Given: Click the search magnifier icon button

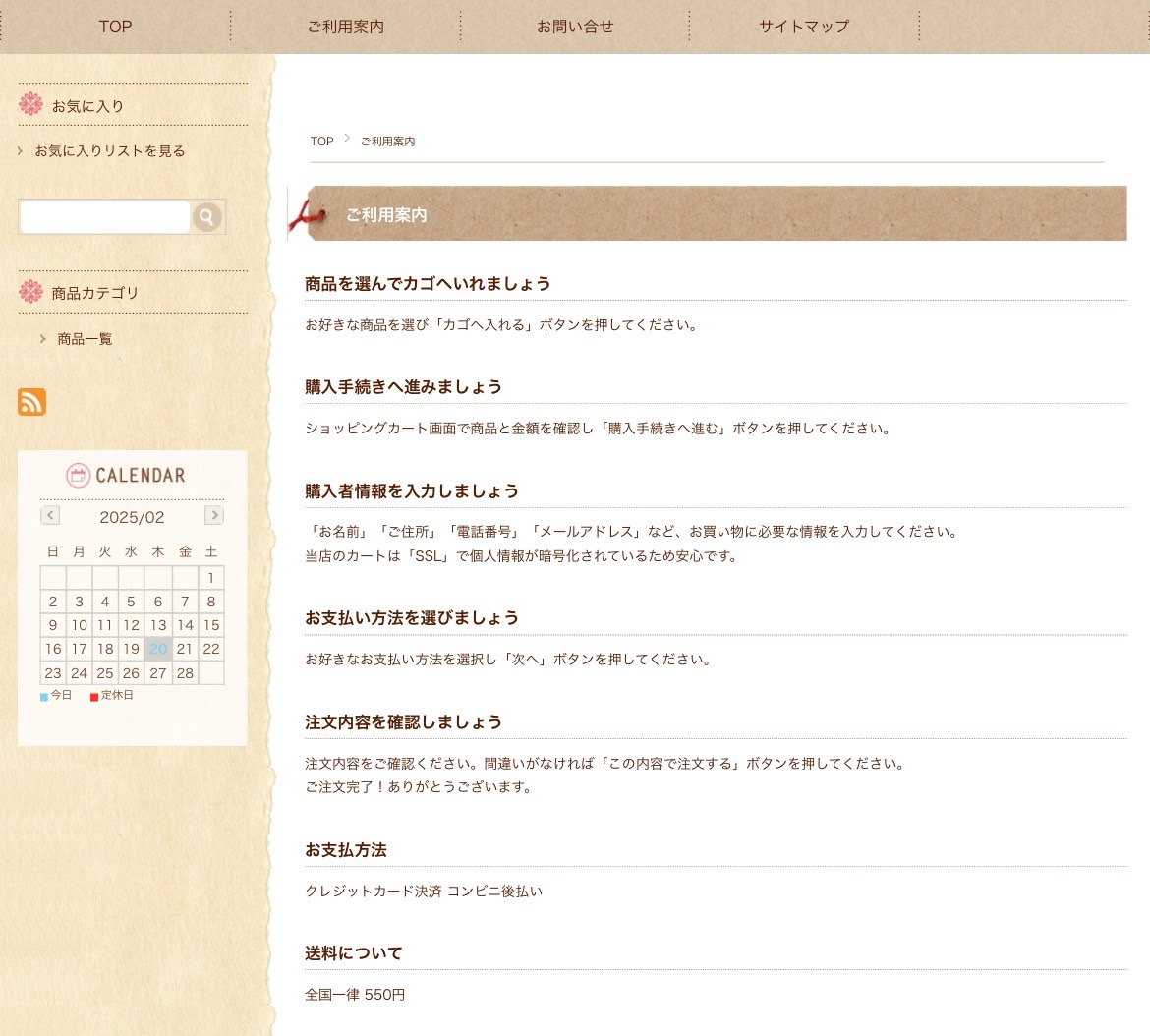Looking at the screenshot, I should (206, 217).
